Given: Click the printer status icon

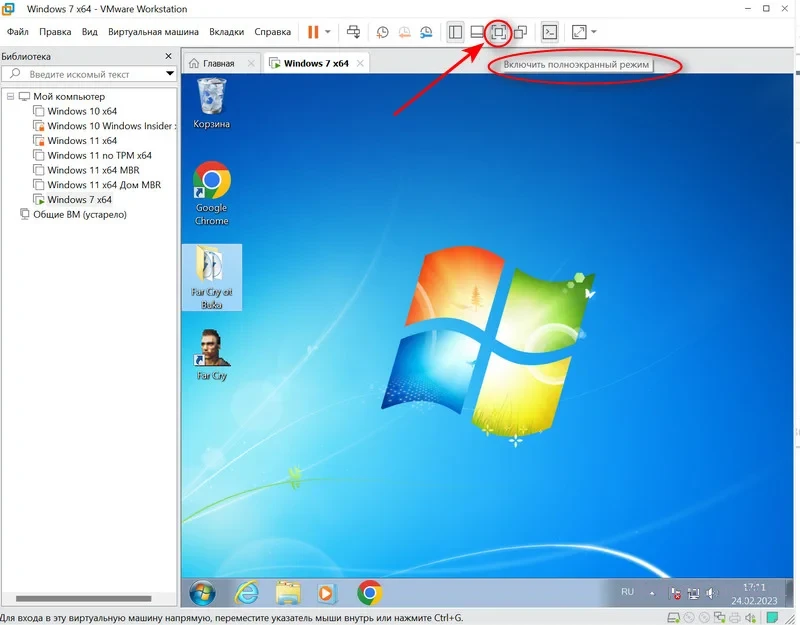Looking at the screenshot, I should [735, 618].
